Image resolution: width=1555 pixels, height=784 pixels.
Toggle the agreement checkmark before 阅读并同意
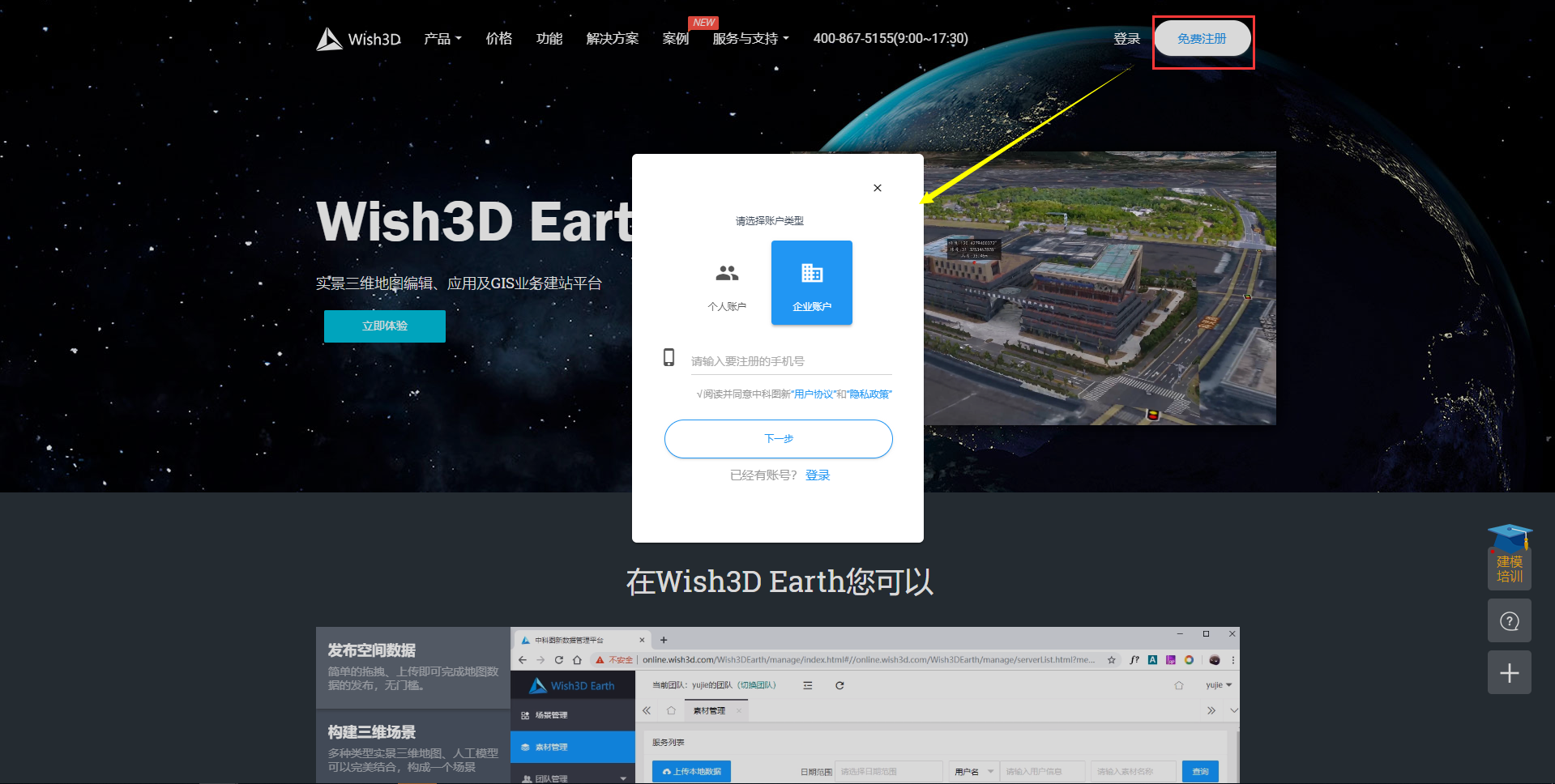point(699,394)
